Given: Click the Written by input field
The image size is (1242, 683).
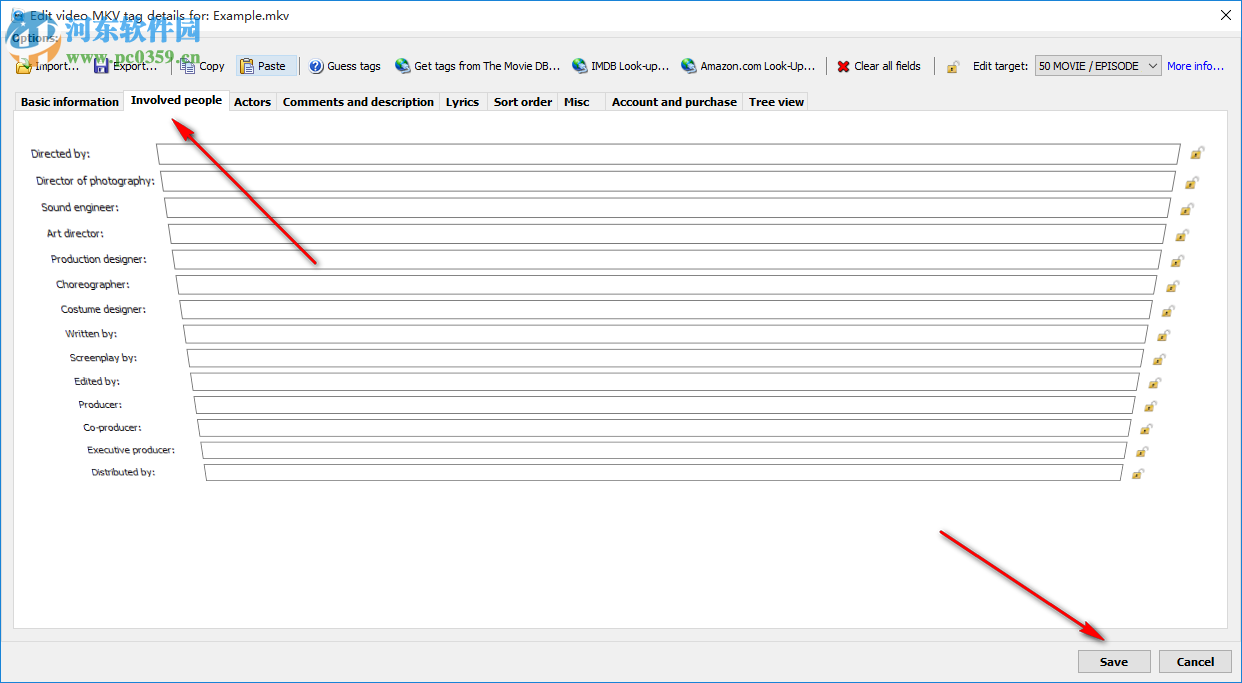Looking at the screenshot, I should (x=666, y=333).
